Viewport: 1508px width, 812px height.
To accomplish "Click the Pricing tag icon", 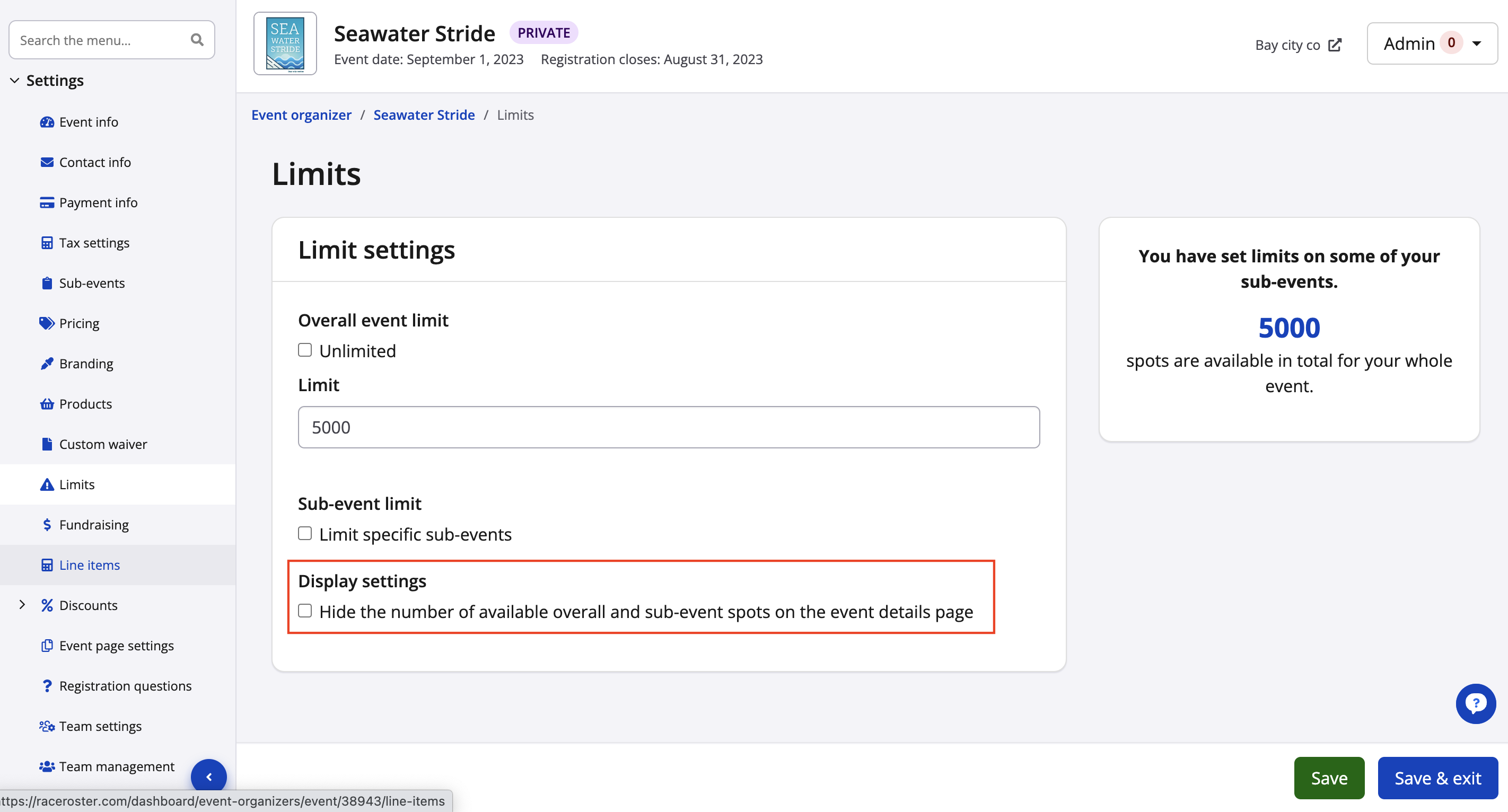I will 46,323.
